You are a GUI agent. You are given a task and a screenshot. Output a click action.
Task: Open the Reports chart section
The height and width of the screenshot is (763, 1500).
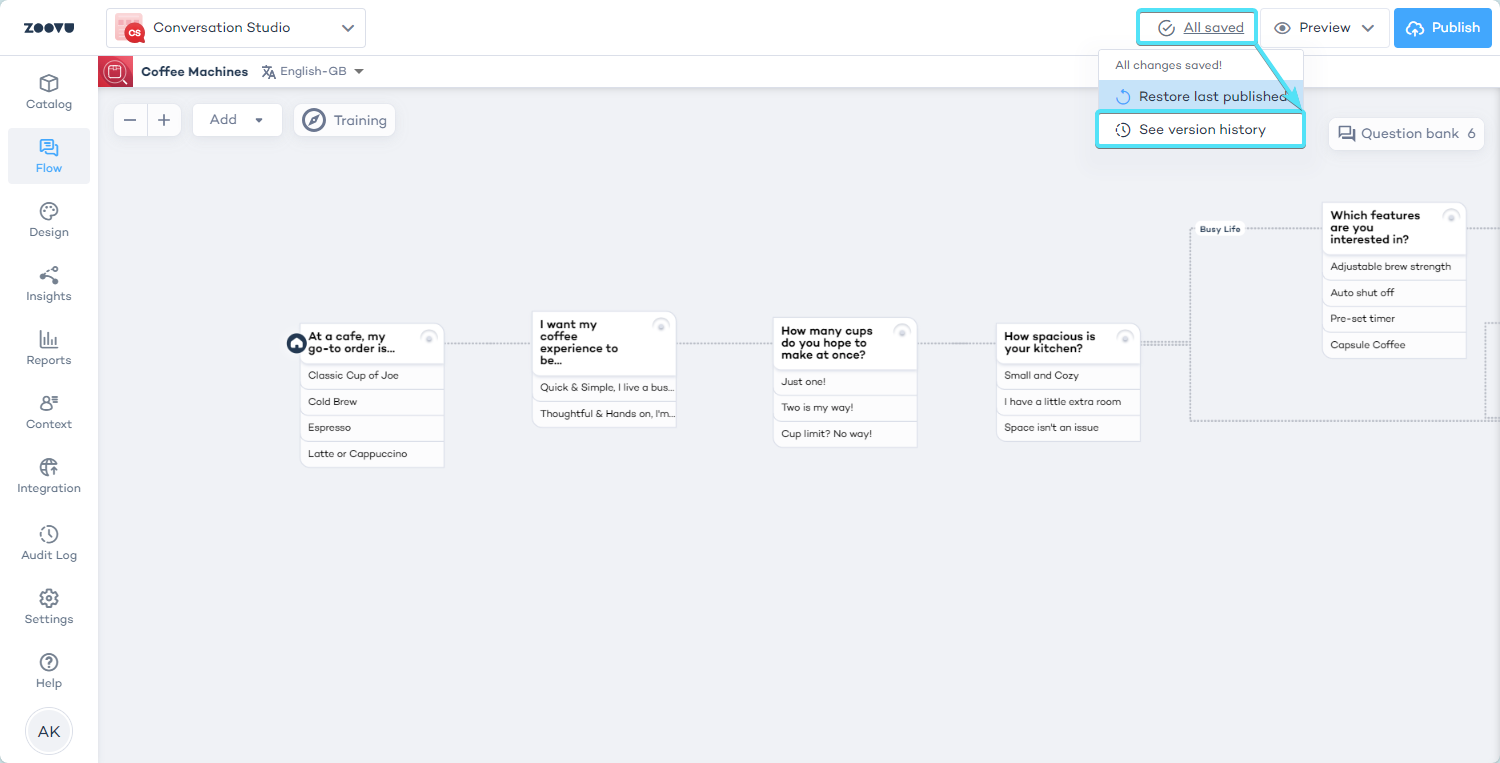coord(49,348)
